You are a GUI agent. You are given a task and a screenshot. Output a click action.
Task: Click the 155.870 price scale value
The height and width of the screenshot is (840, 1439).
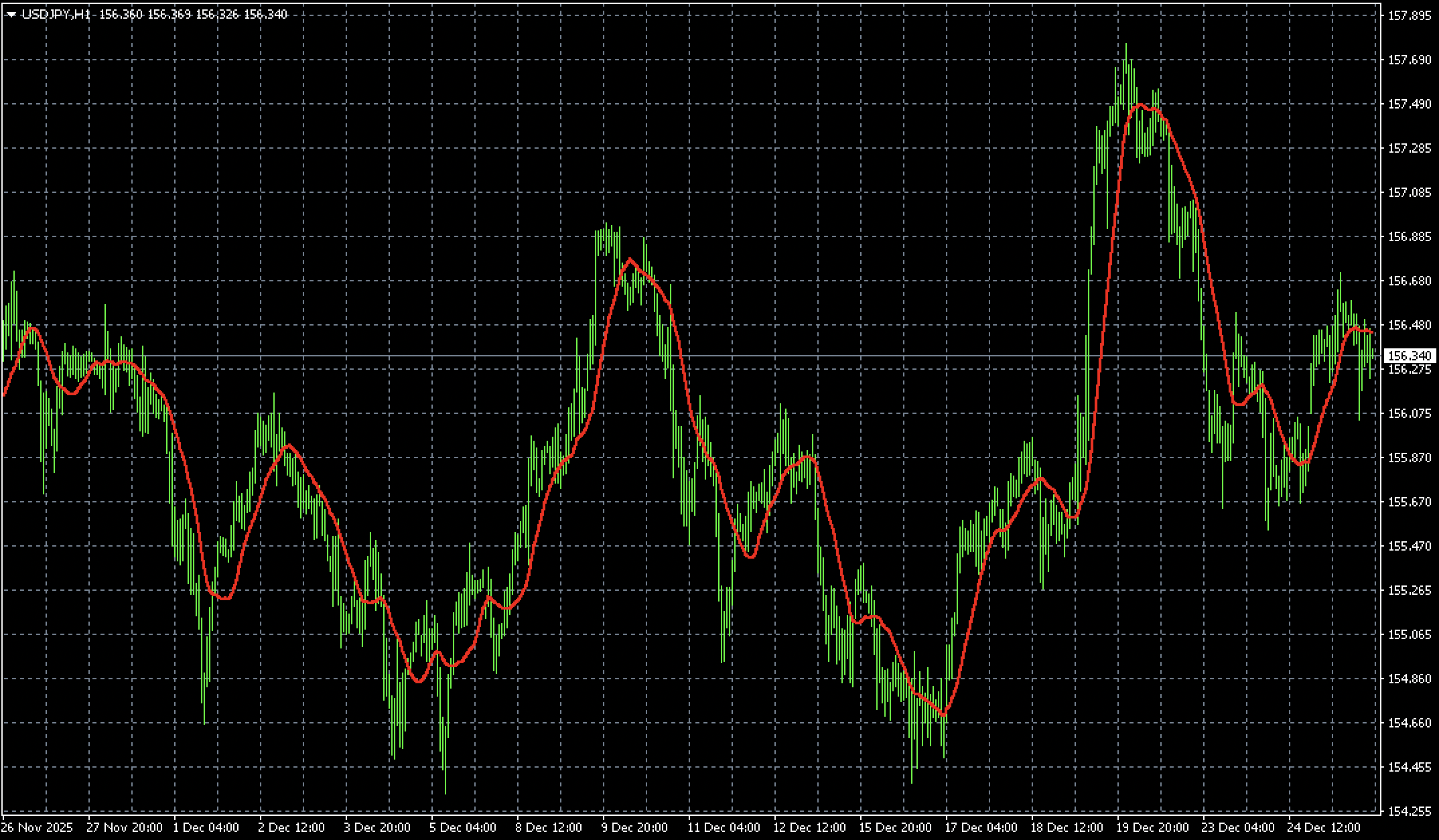[x=1409, y=458]
